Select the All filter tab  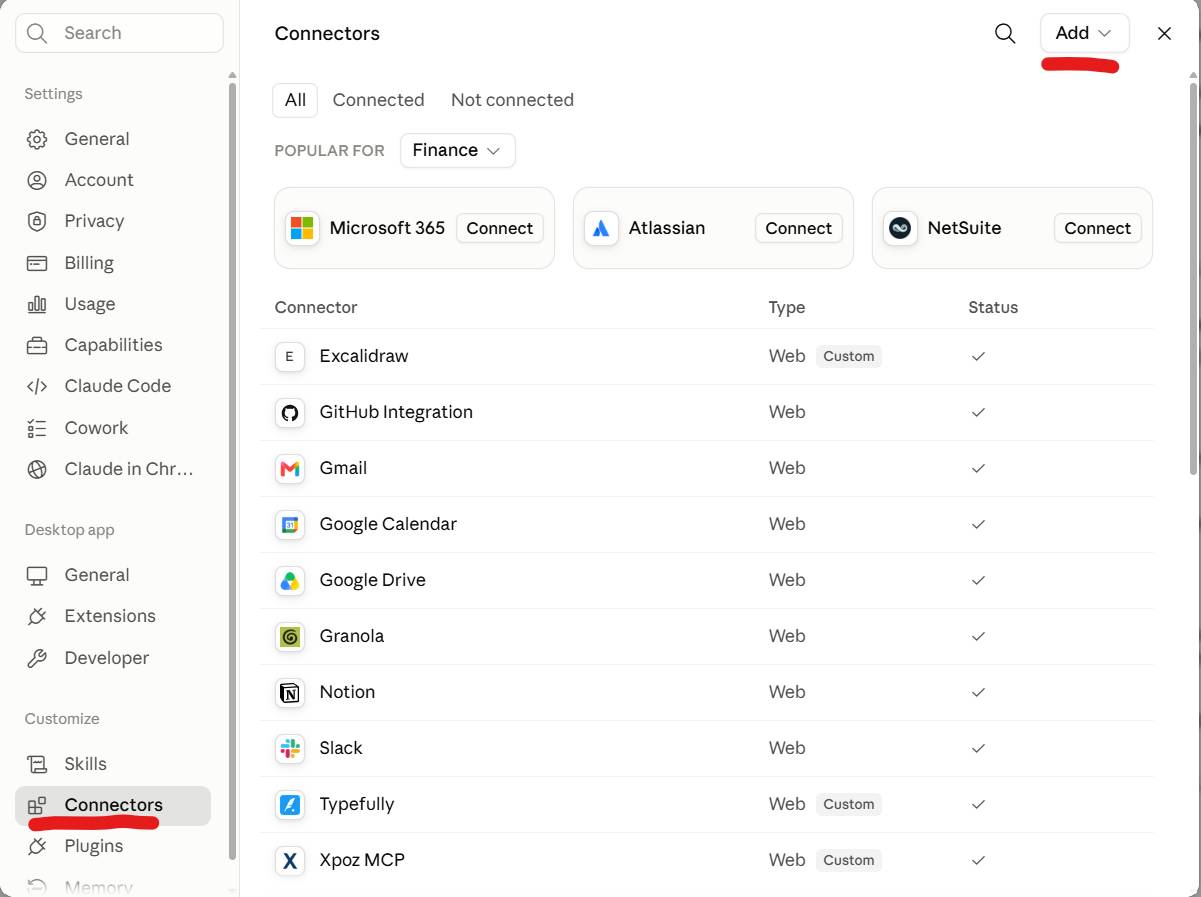295,100
